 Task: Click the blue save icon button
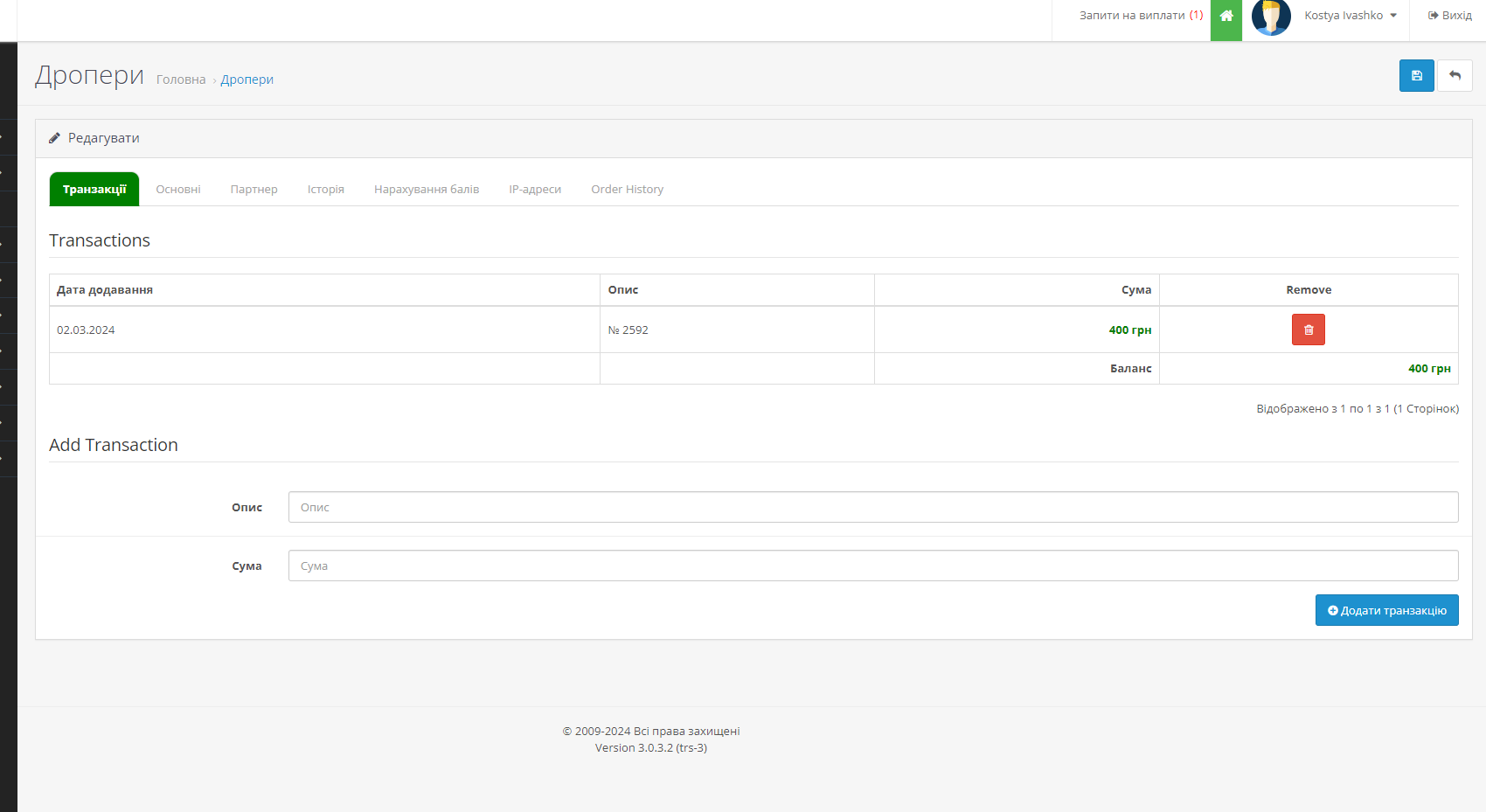pos(1416,76)
